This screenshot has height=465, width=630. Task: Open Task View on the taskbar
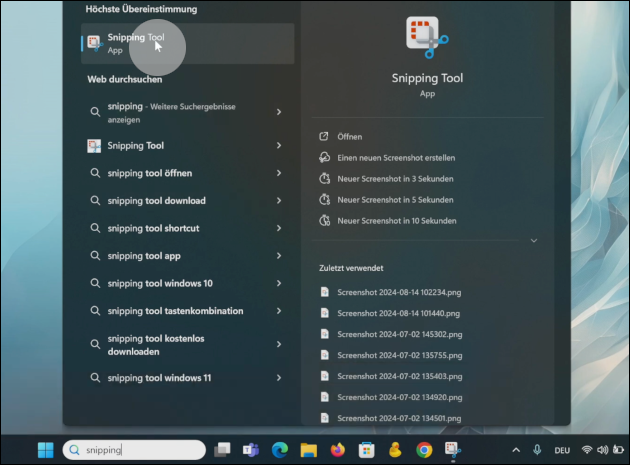(222, 450)
